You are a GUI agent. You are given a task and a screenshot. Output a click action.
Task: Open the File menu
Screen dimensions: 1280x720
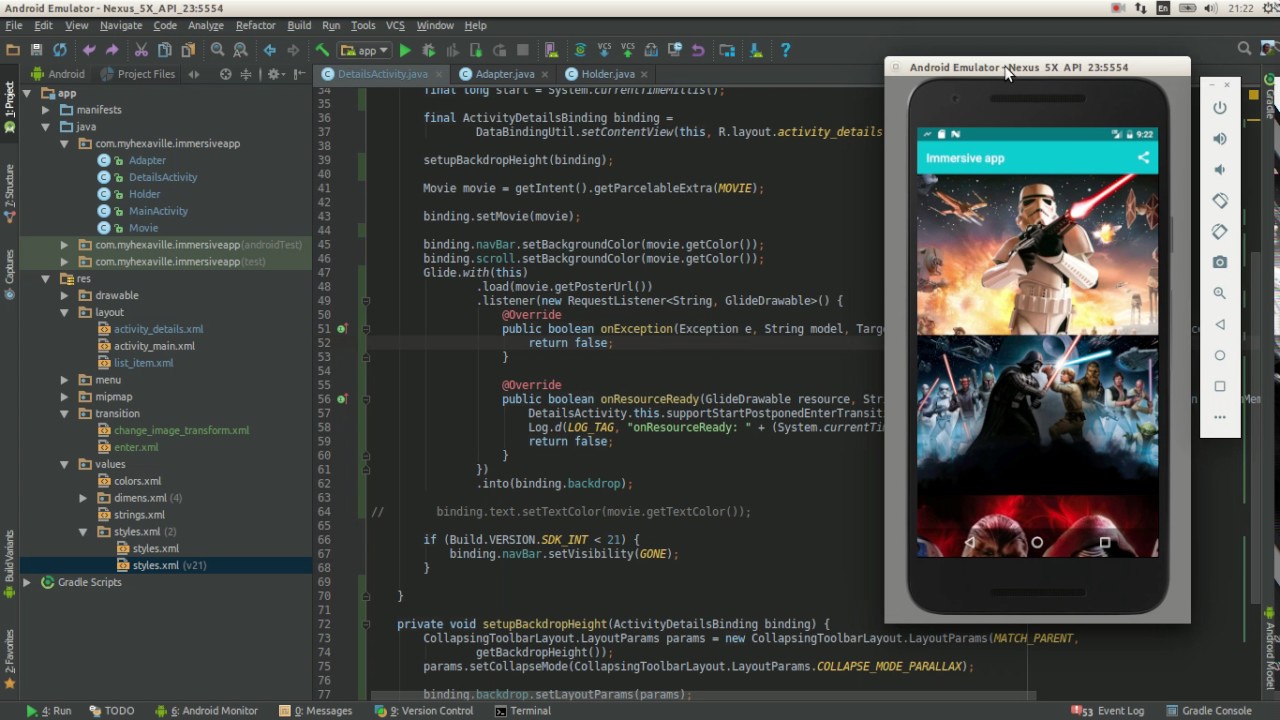[x=14, y=25]
